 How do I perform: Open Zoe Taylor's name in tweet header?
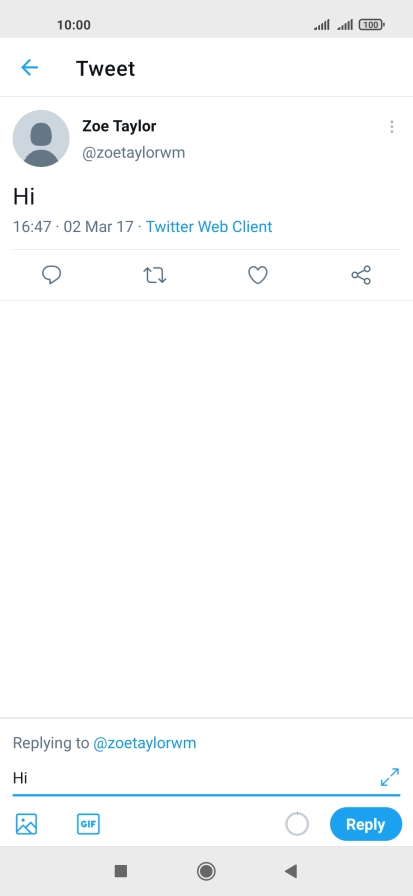coord(119,126)
